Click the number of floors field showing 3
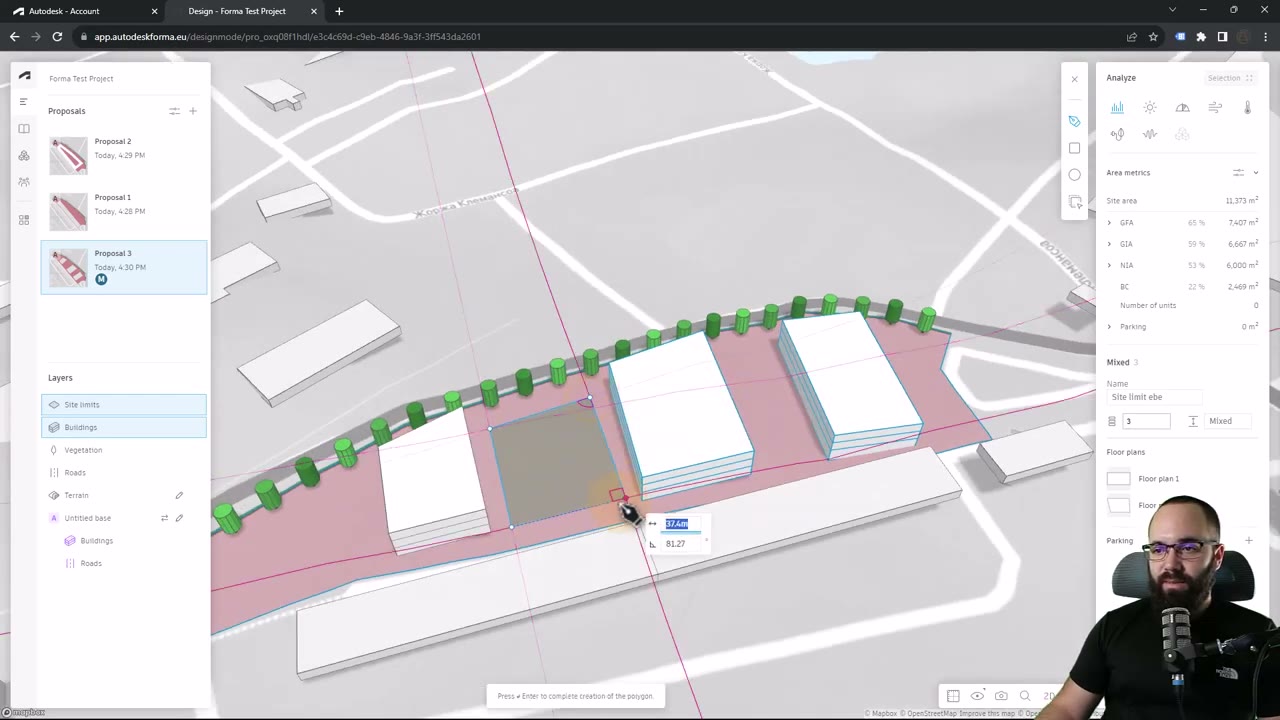This screenshot has width=1280, height=720. tap(1146, 421)
